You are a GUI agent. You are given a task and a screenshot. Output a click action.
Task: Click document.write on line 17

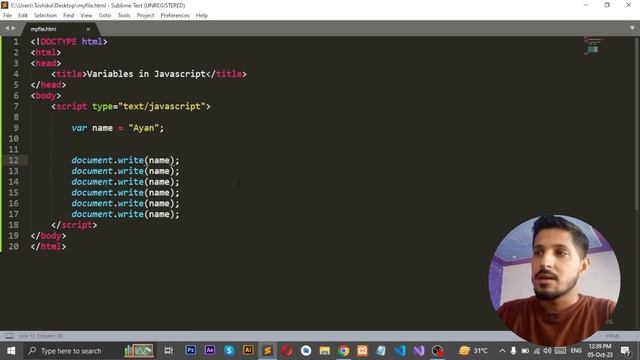tap(108, 214)
